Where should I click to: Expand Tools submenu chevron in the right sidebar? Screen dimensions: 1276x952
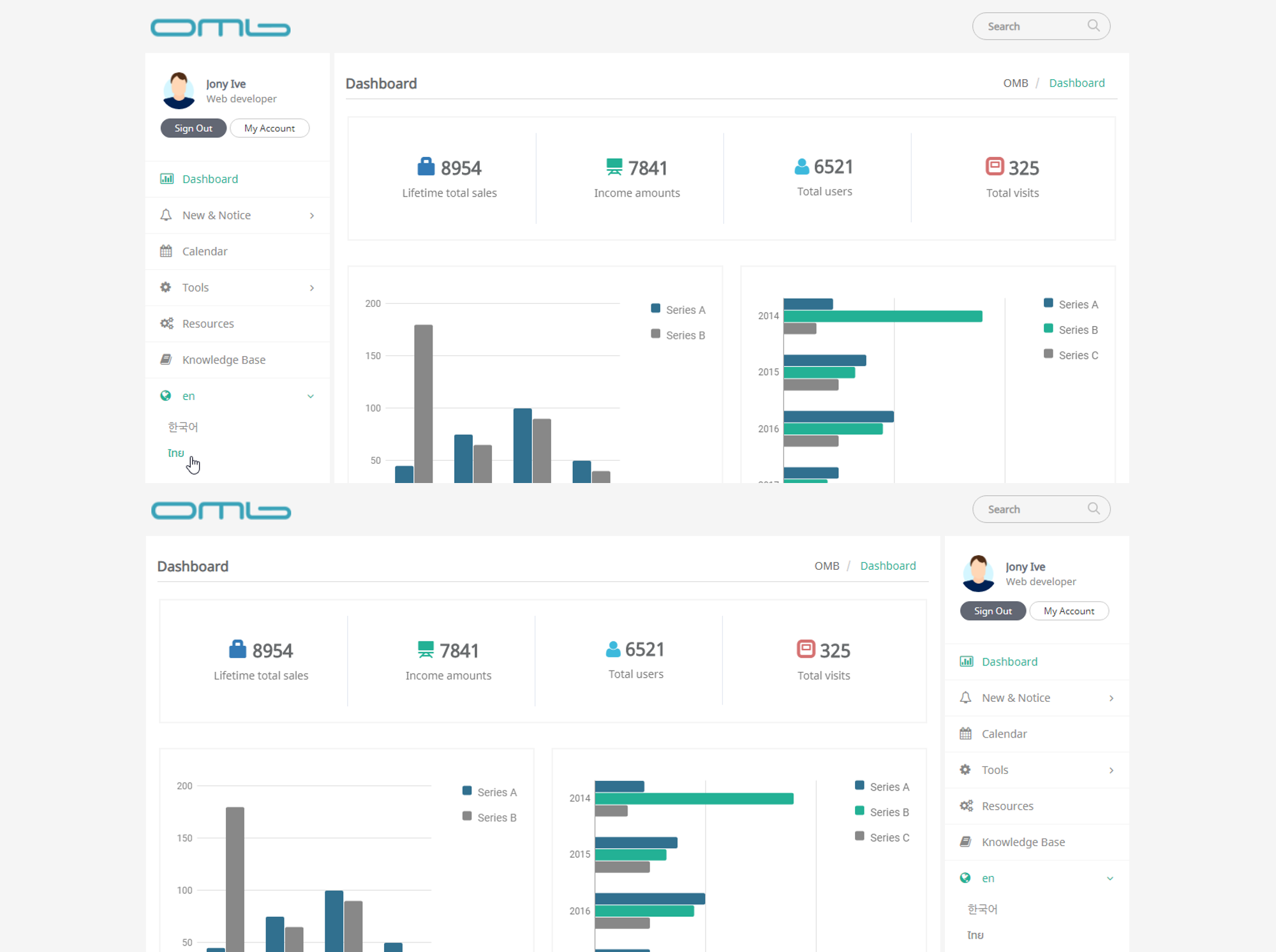tap(1111, 770)
